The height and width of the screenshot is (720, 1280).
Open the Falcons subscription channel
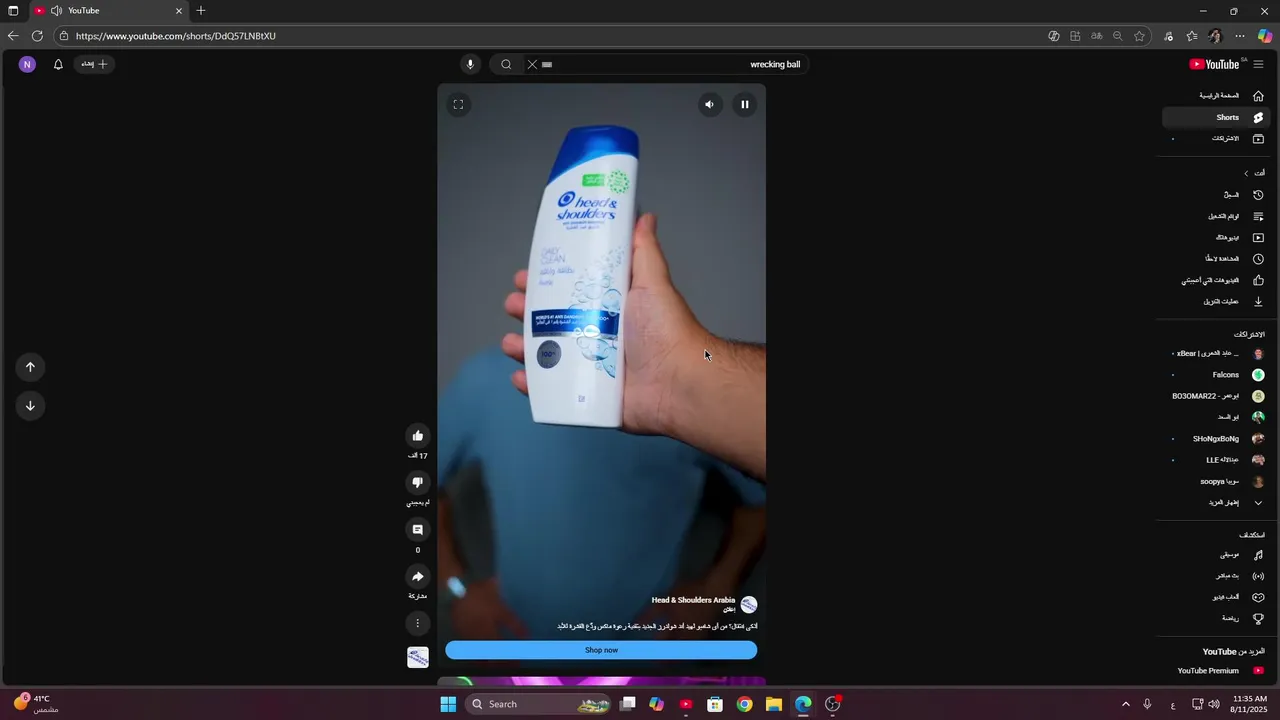[x=1217, y=375]
